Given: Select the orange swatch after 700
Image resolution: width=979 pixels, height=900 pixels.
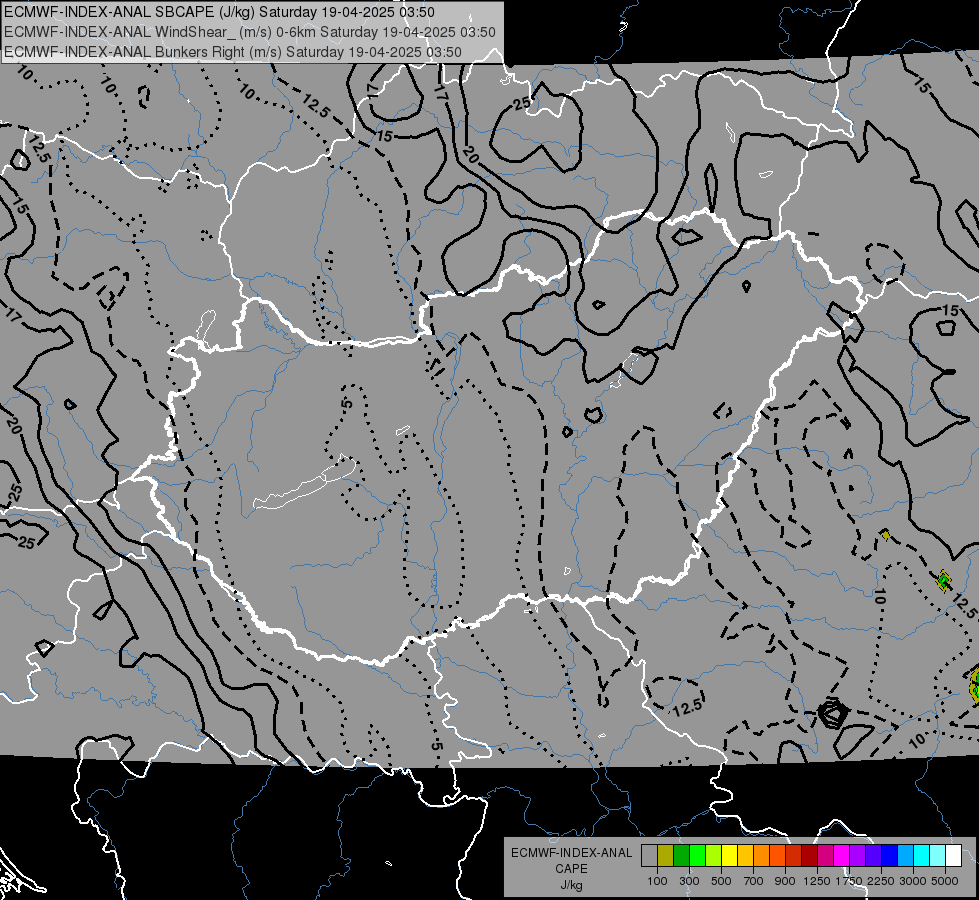Looking at the screenshot, I should click(x=761, y=856).
